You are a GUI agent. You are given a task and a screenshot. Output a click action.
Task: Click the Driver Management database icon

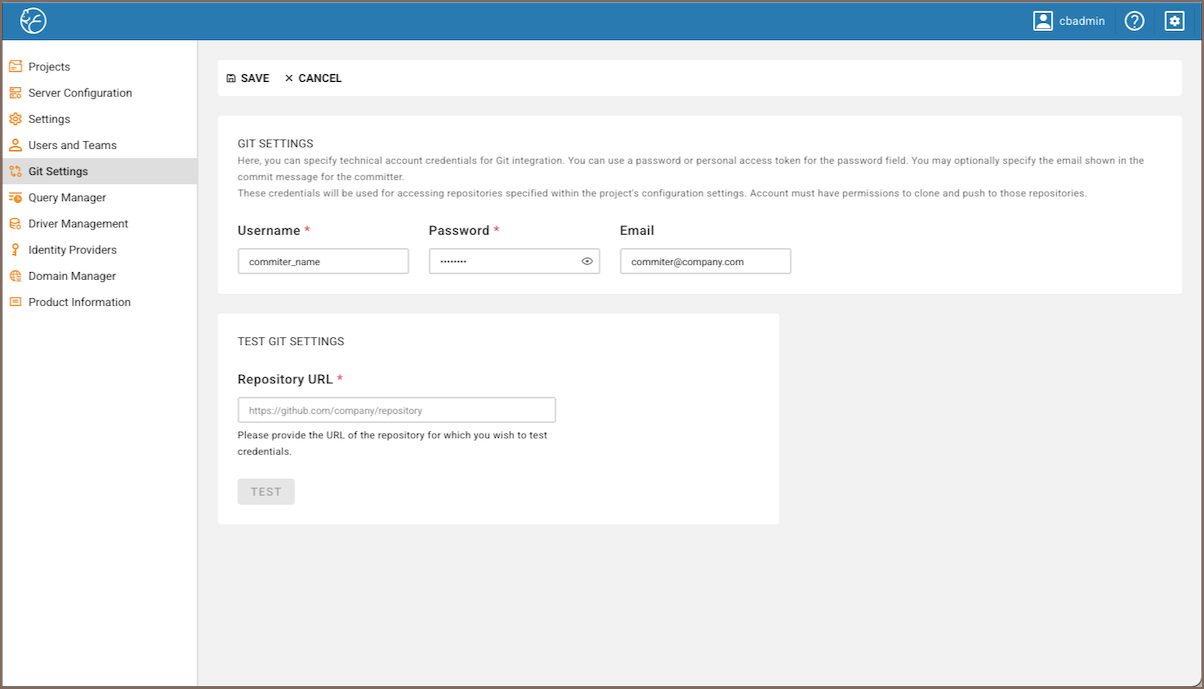(x=15, y=224)
